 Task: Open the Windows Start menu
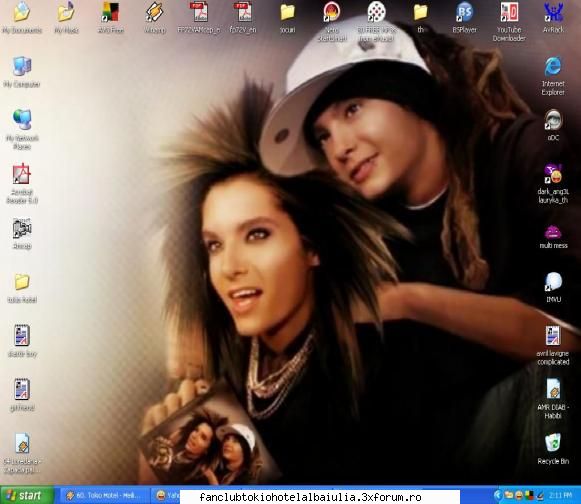[x=27, y=495]
